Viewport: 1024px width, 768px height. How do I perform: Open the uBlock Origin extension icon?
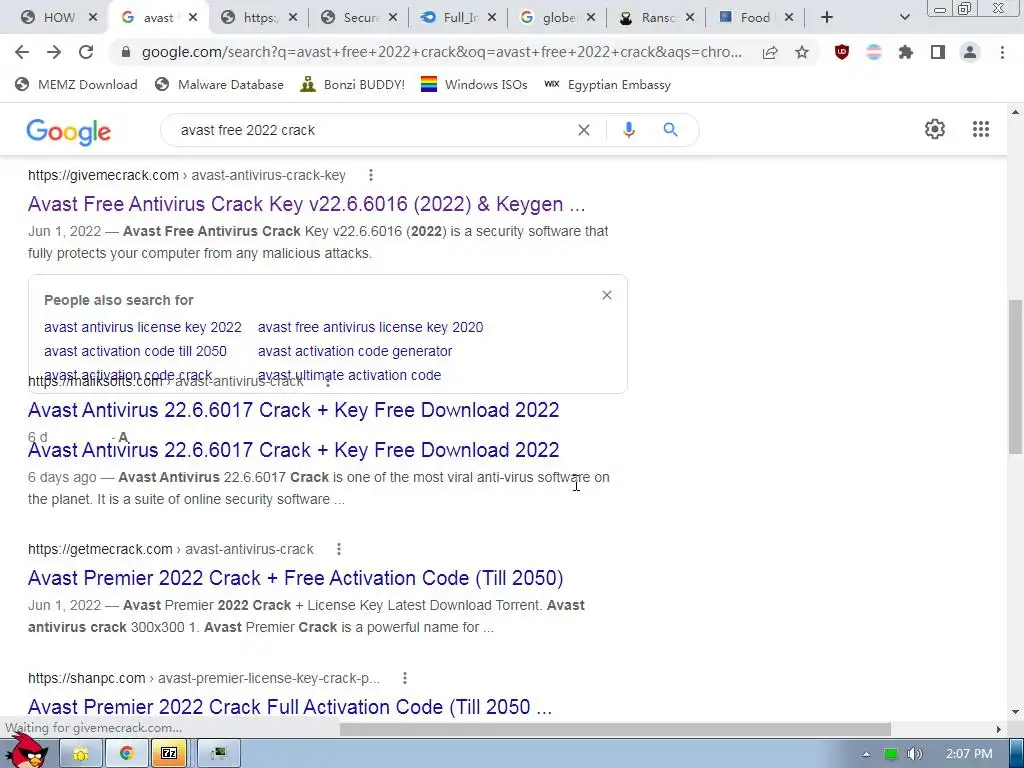(842, 52)
